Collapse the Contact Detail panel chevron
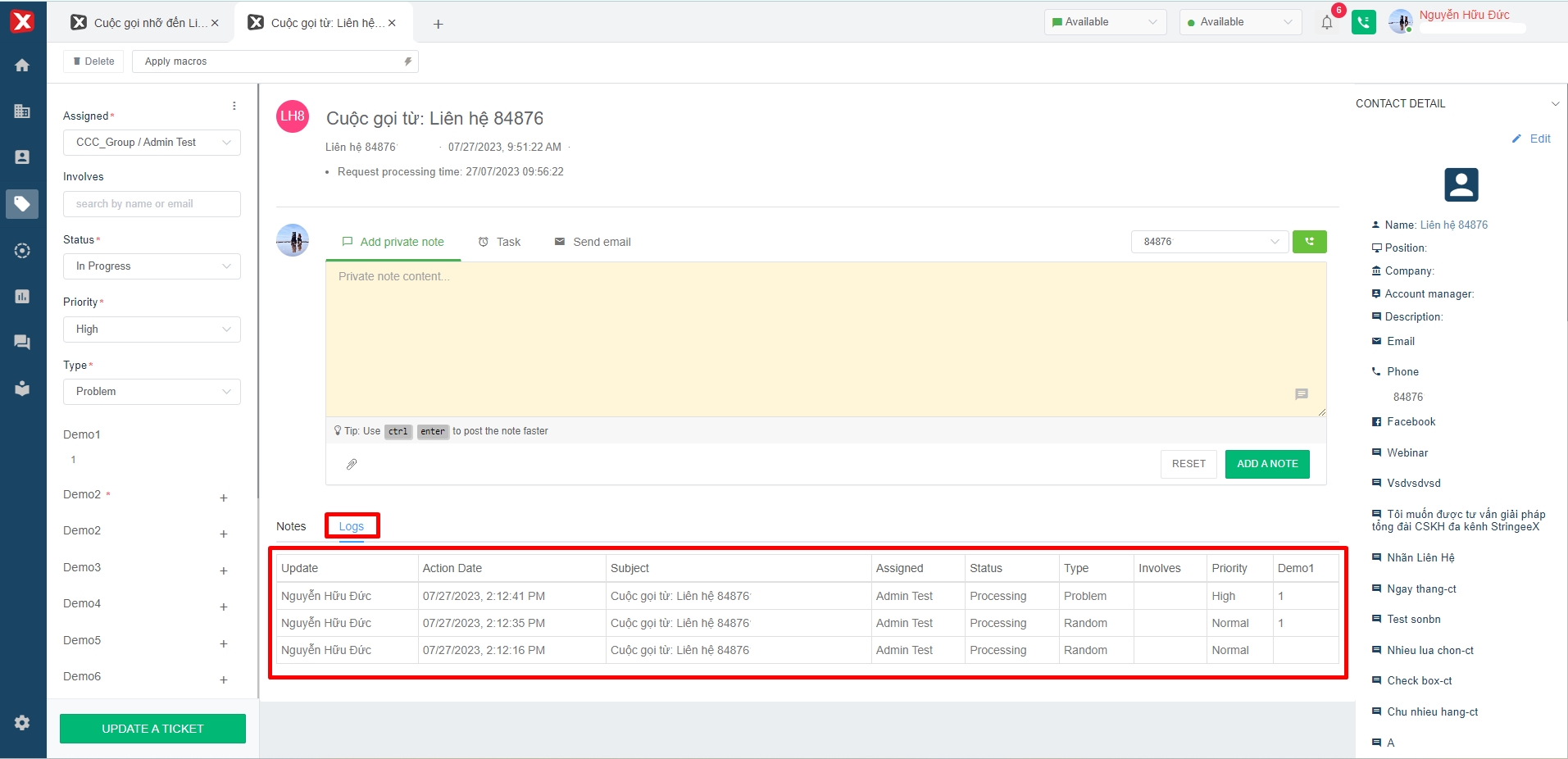 tap(1555, 104)
